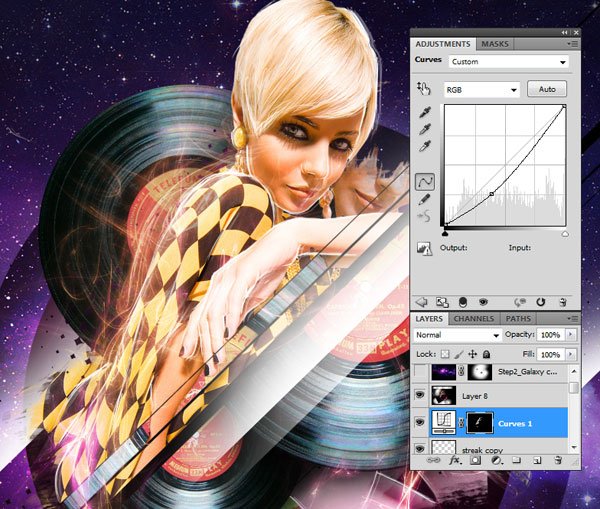The width and height of the screenshot is (600, 509).
Task: Pick the black point eyedropper in Curves
Action: (425, 112)
